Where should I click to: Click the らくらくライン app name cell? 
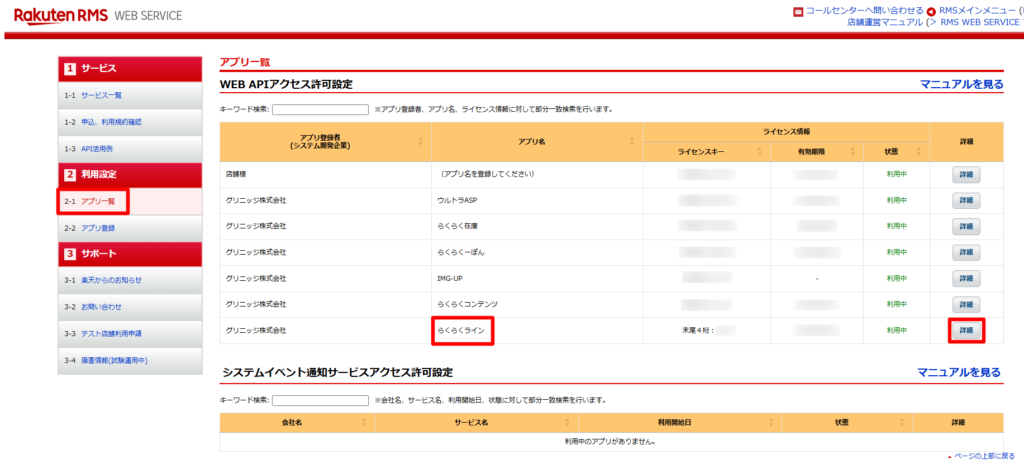[537, 331]
